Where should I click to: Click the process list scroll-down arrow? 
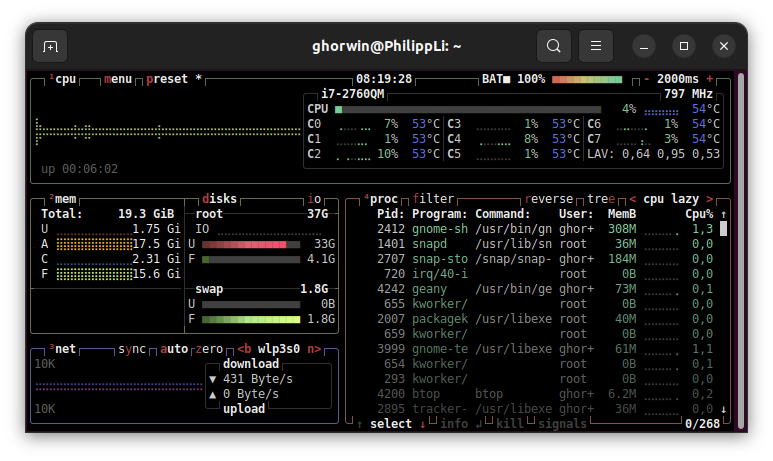click(723, 409)
